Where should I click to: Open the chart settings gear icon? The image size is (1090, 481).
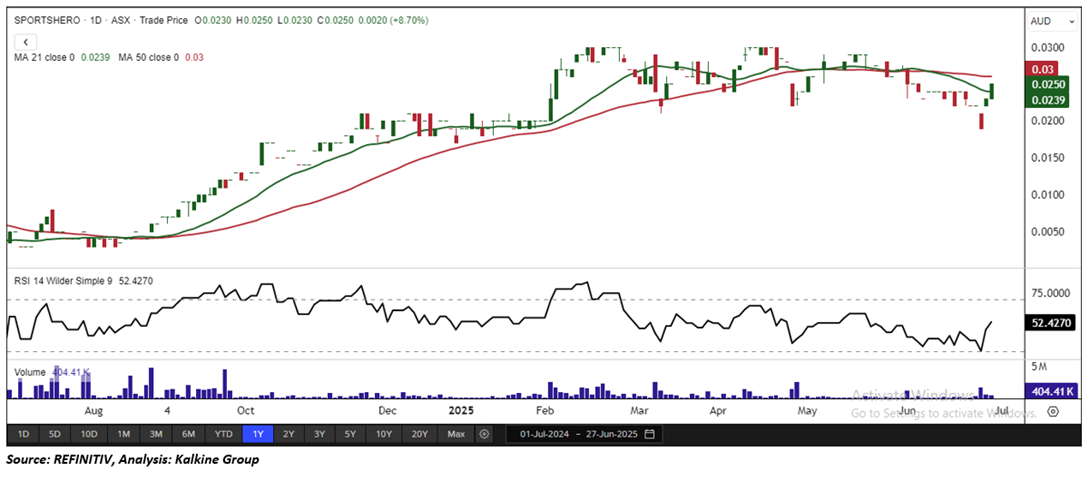coord(1052,411)
